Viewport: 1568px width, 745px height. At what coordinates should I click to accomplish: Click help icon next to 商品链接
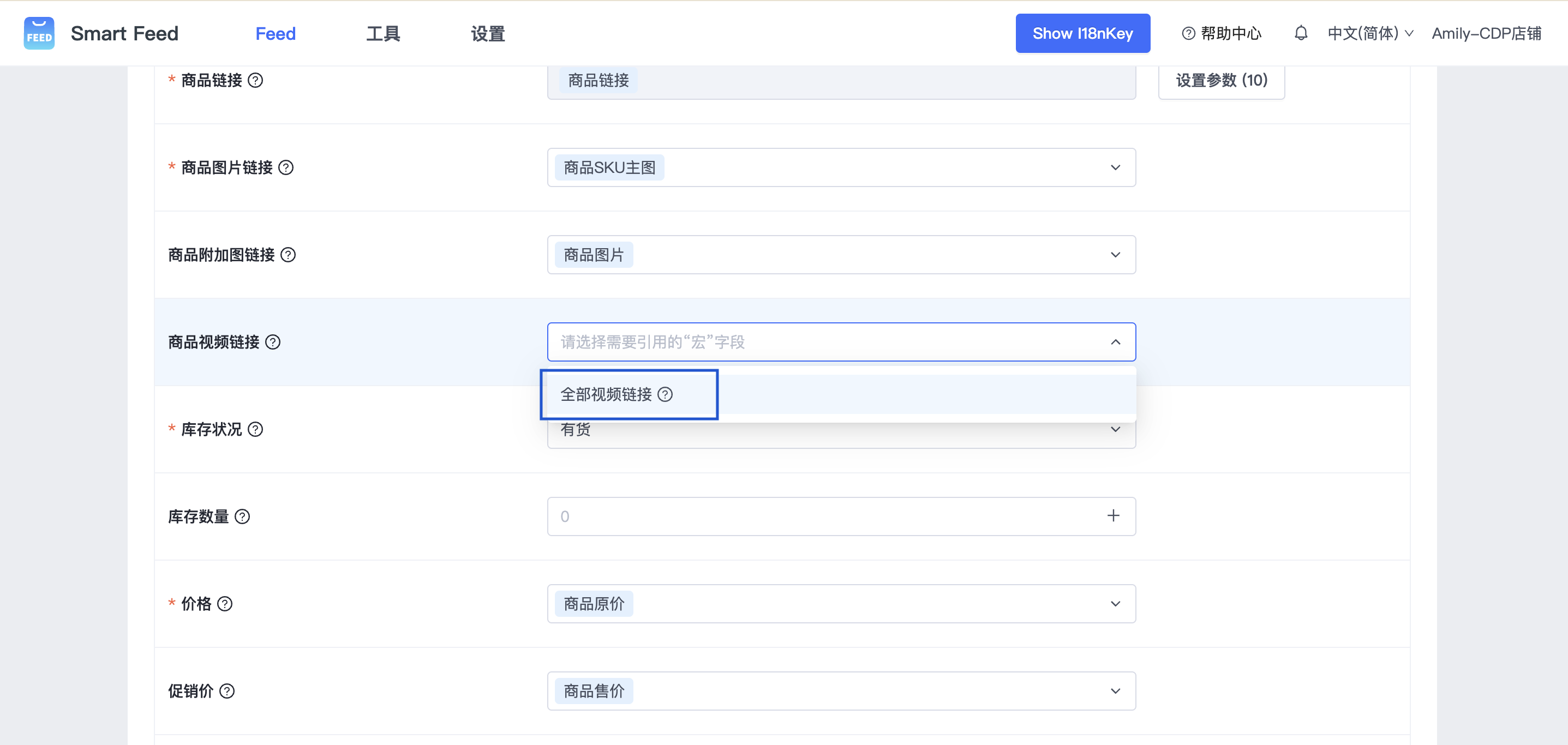click(256, 80)
